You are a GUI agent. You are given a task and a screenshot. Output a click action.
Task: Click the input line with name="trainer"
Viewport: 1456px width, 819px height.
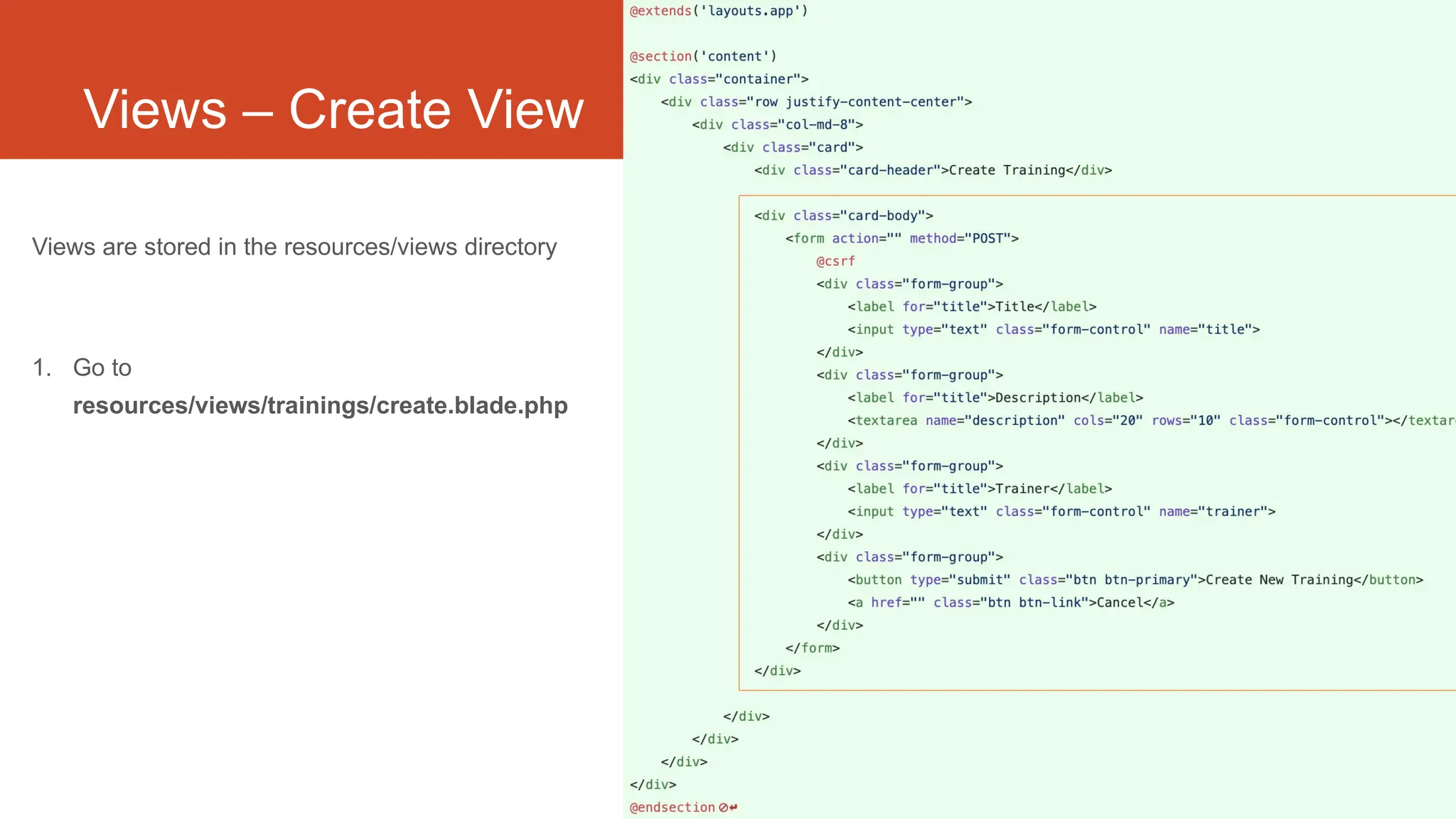1061,511
